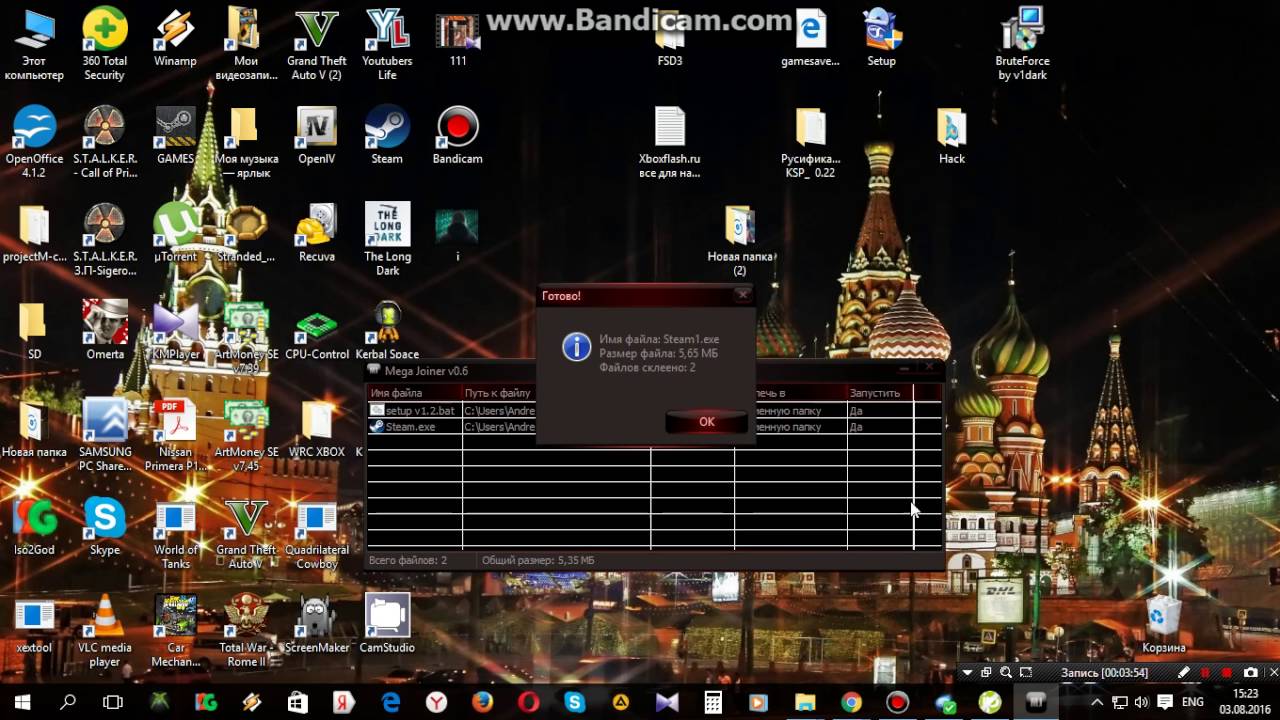
Task: Launch VLC media player shortcut
Action: pyautogui.click(x=105, y=632)
